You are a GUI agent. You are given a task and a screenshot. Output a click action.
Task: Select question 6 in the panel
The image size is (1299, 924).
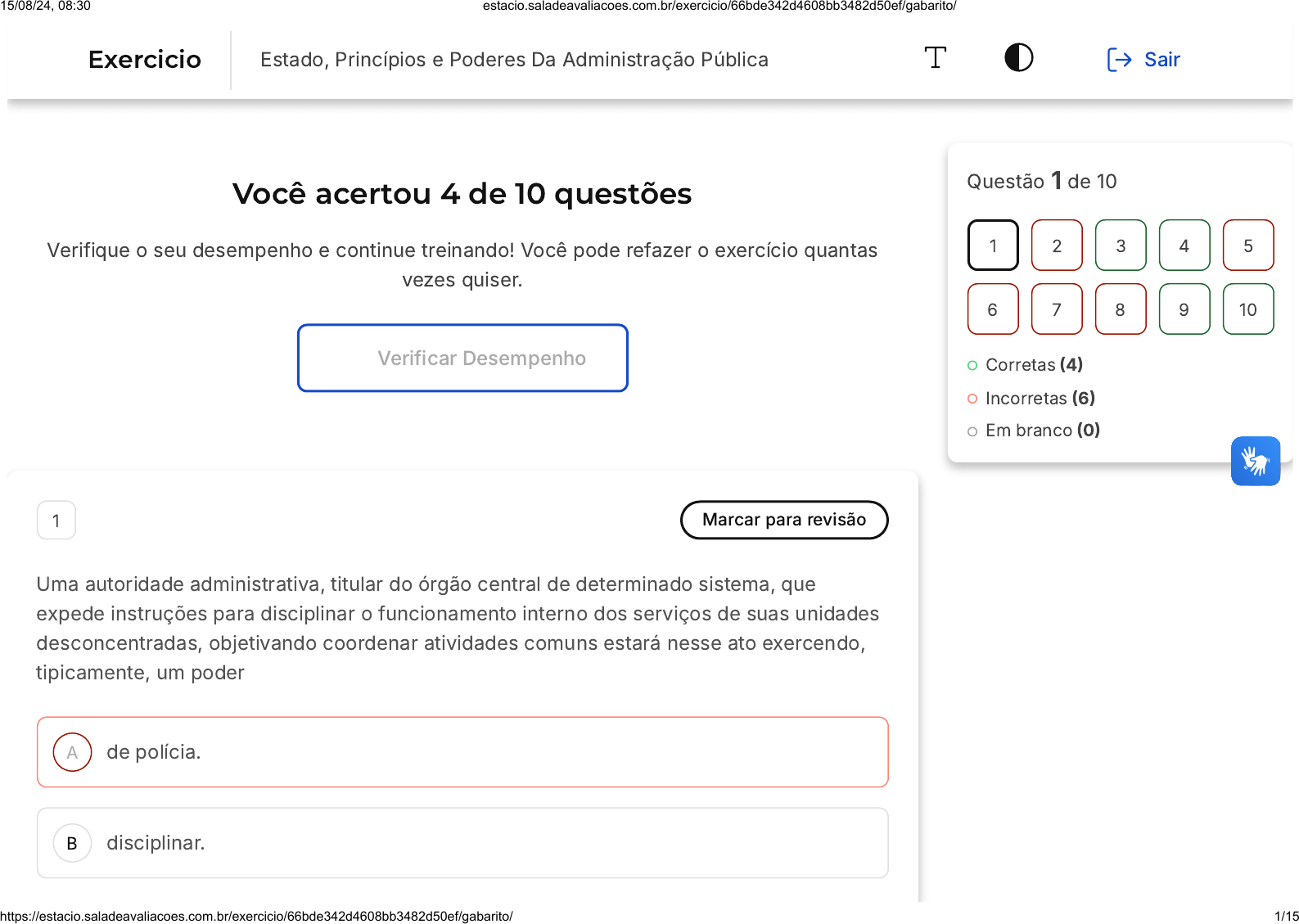point(992,309)
